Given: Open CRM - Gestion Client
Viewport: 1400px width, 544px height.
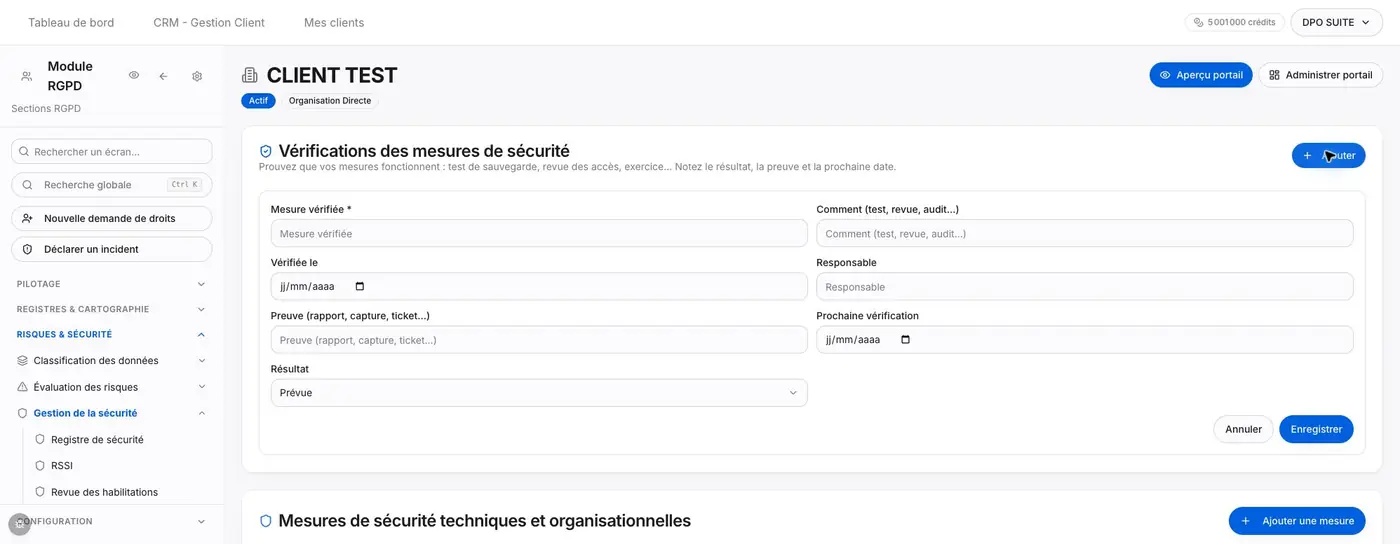Looking at the screenshot, I should [x=209, y=22].
